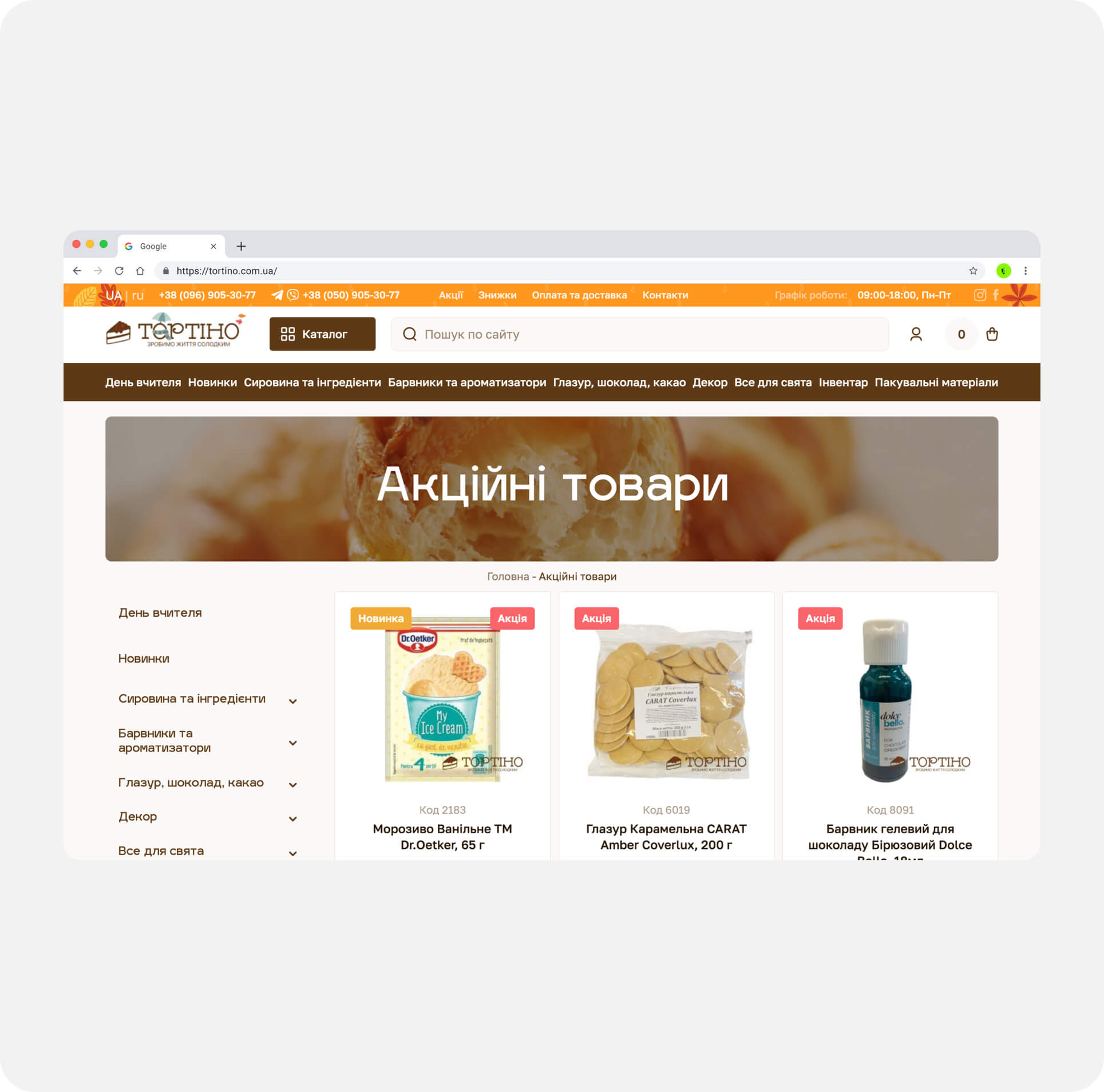The width and height of the screenshot is (1104, 1092).
Task: Switch site language to ru
Action: tap(137, 295)
